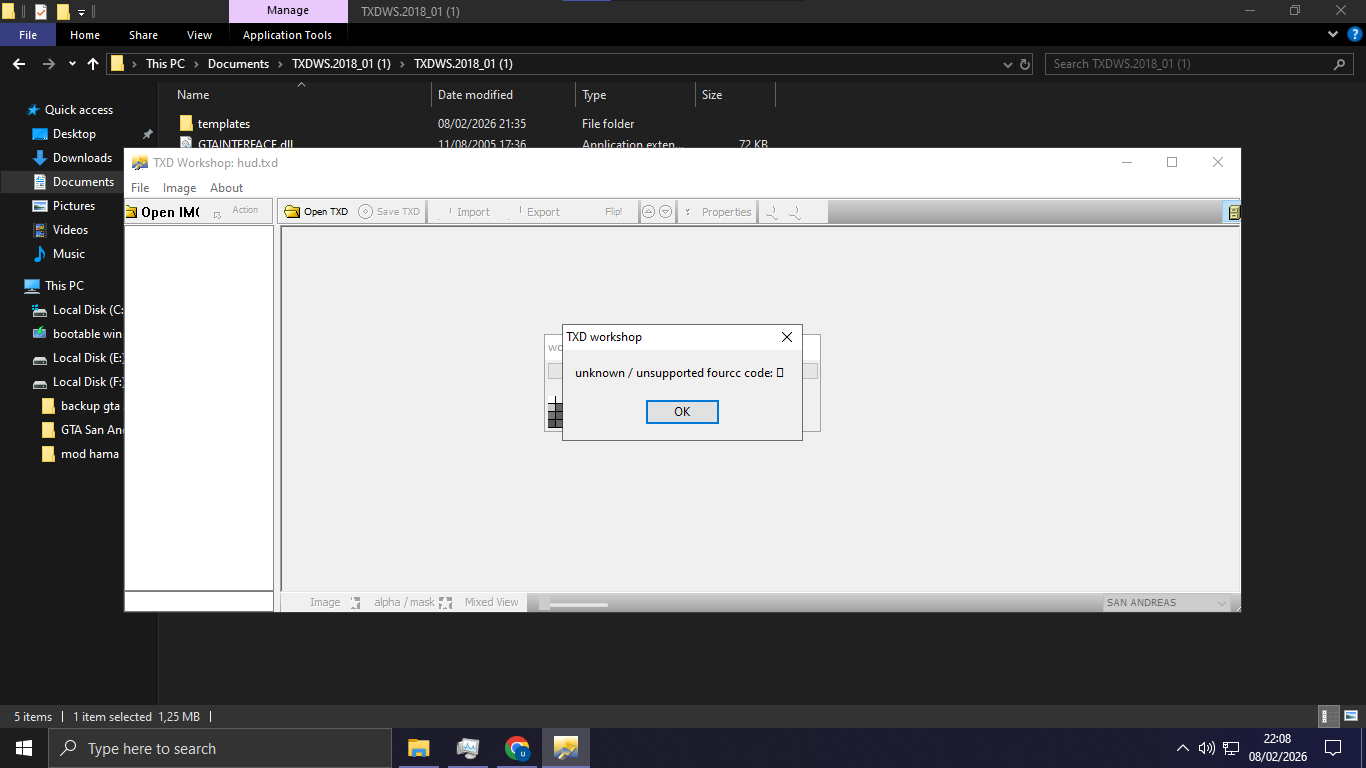This screenshot has width=1366, height=768.
Task: Open the Application Tools ribbon tab
Action: point(287,35)
